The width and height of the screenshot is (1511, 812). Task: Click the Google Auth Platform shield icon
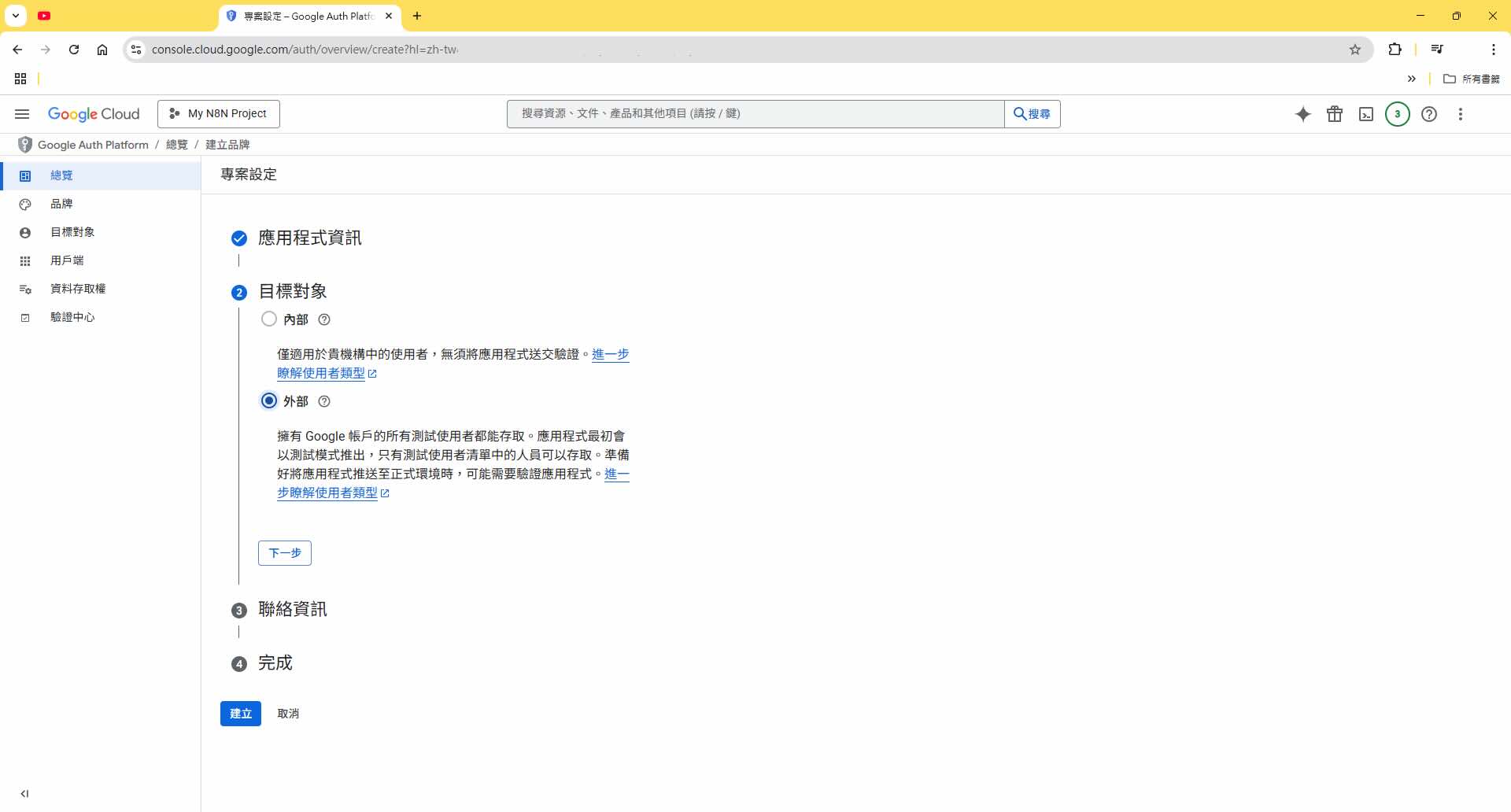coord(24,144)
